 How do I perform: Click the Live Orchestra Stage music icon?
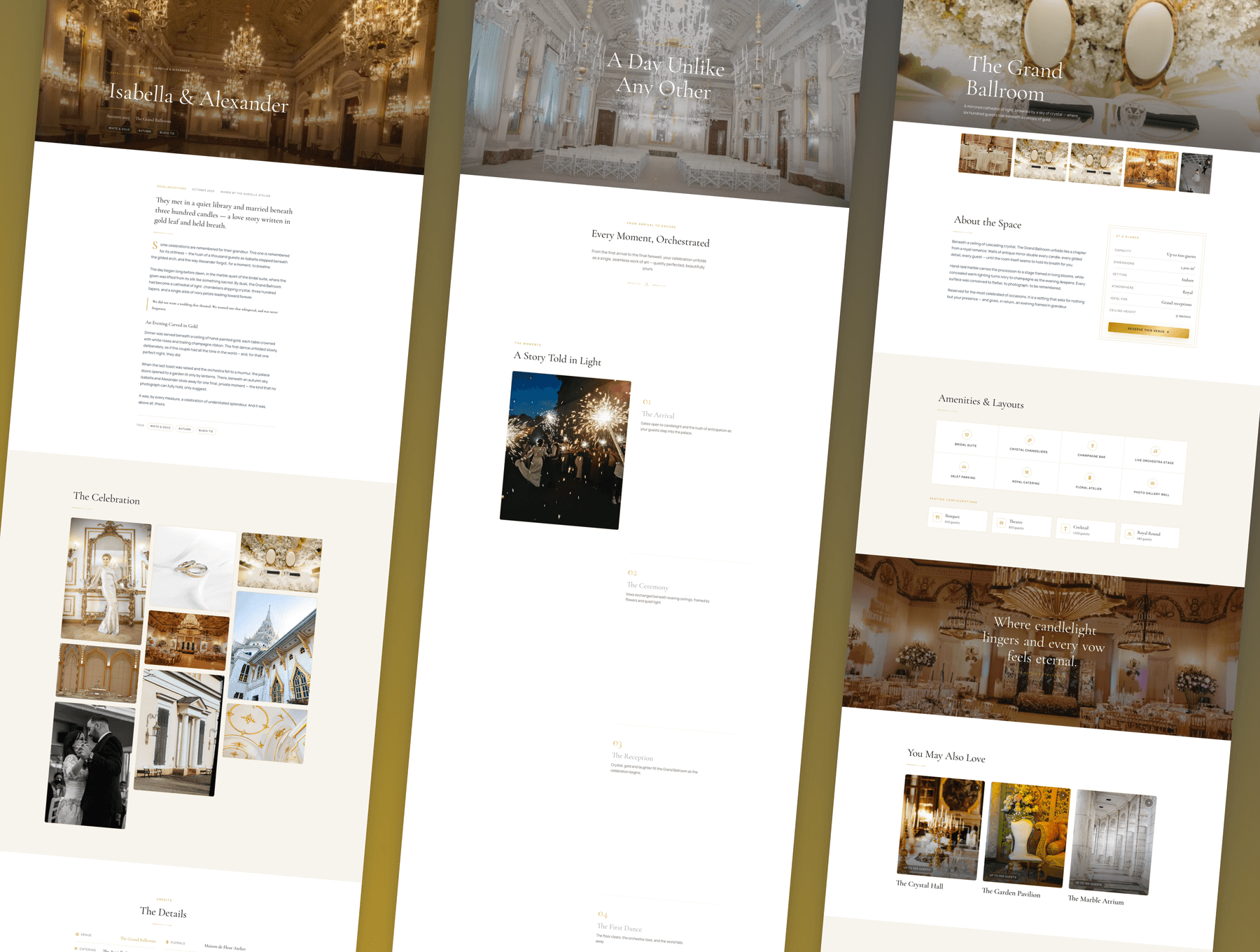click(1155, 451)
